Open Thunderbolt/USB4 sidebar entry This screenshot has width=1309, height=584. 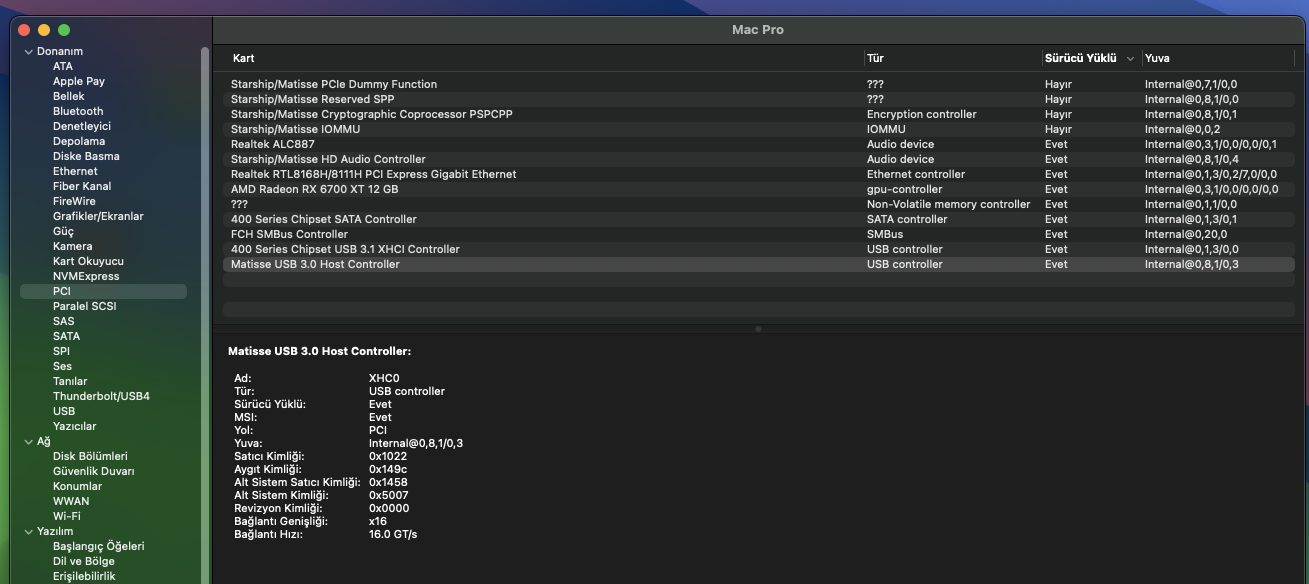click(x=101, y=396)
